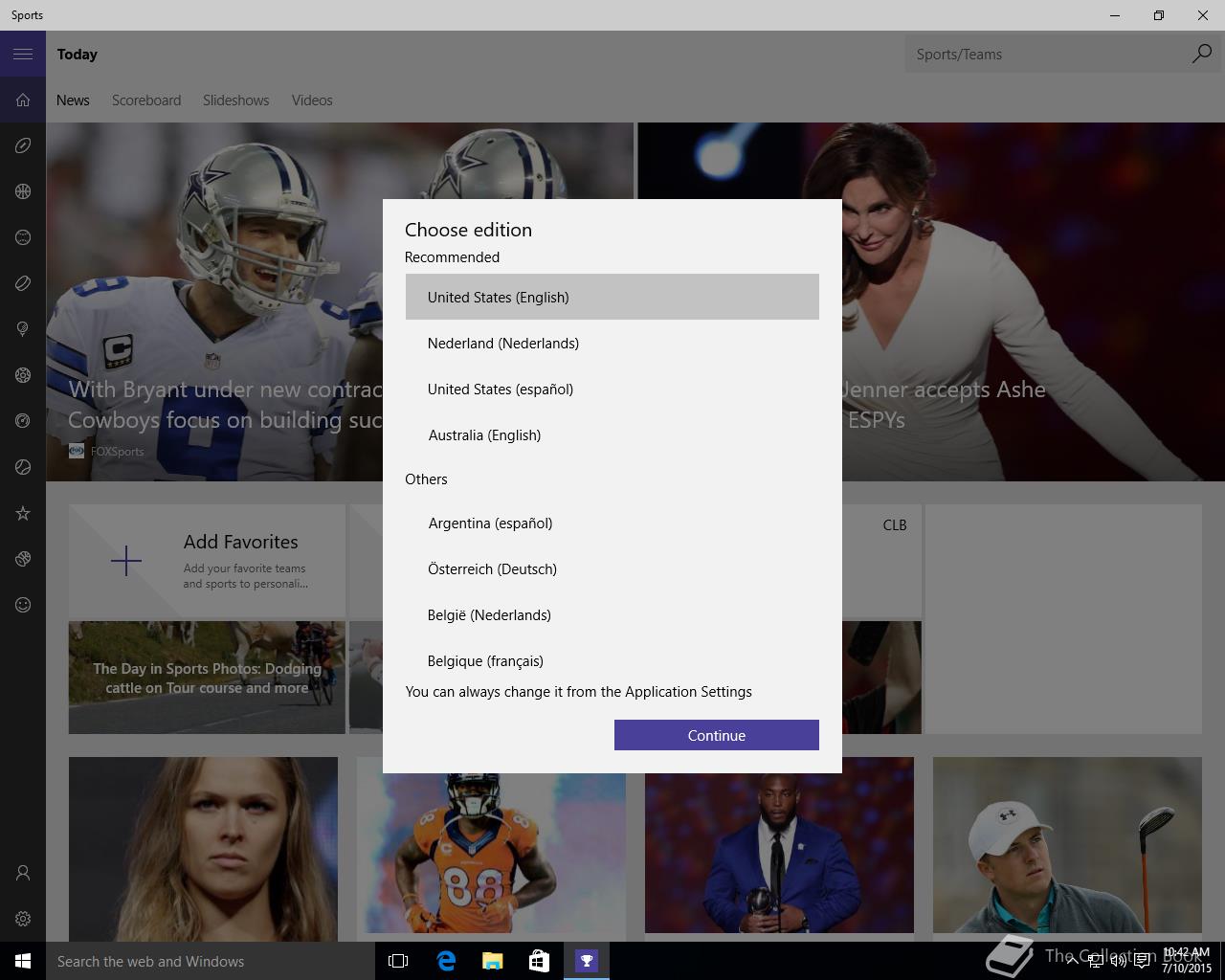Open the volume icon in system tray
Screen dimensions: 1225x980
(1118, 961)
